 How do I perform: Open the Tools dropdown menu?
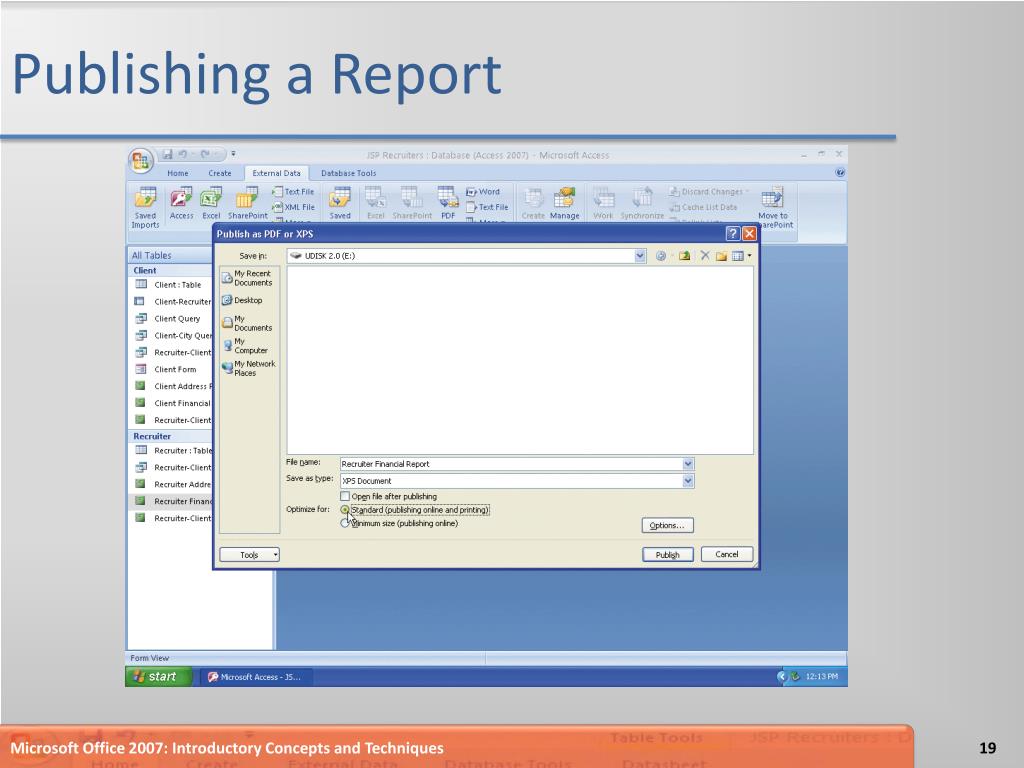pyautogui.click(x=249, y=554)
